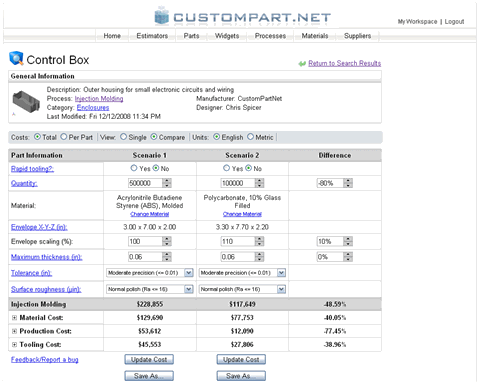The width and height of the screenshot is (480, 385).
Task: Select English units radio button
Action: [217, 137]
